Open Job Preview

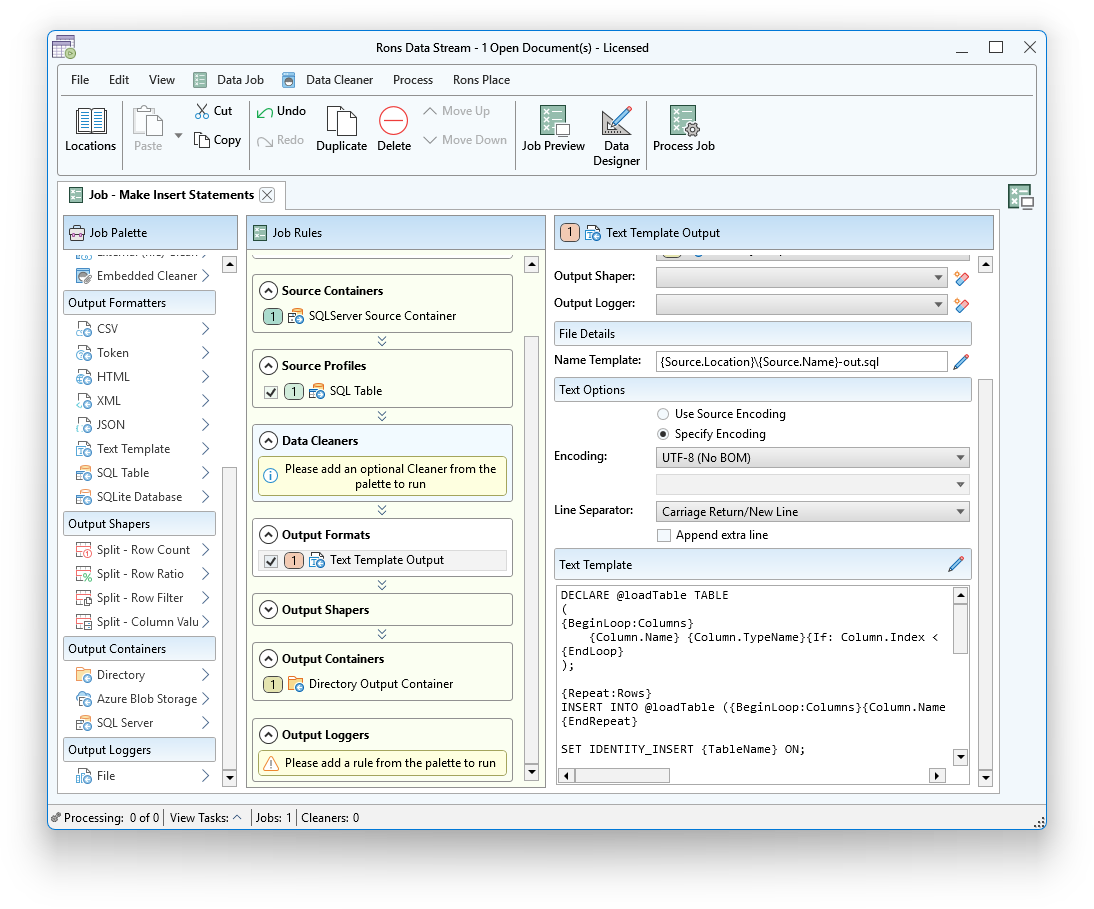click(553, 130)
